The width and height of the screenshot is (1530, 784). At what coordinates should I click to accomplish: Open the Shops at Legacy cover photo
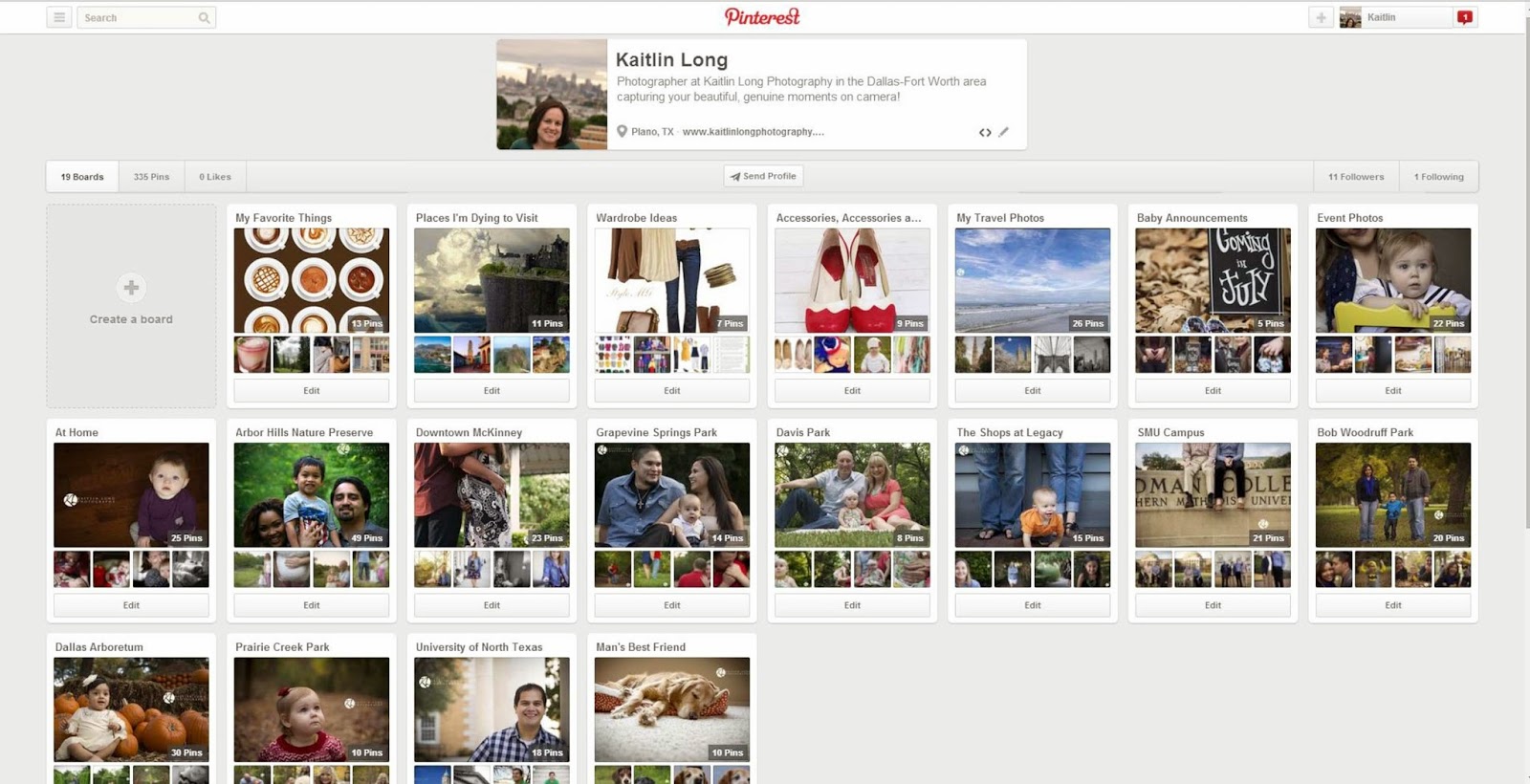point(1033,494)
